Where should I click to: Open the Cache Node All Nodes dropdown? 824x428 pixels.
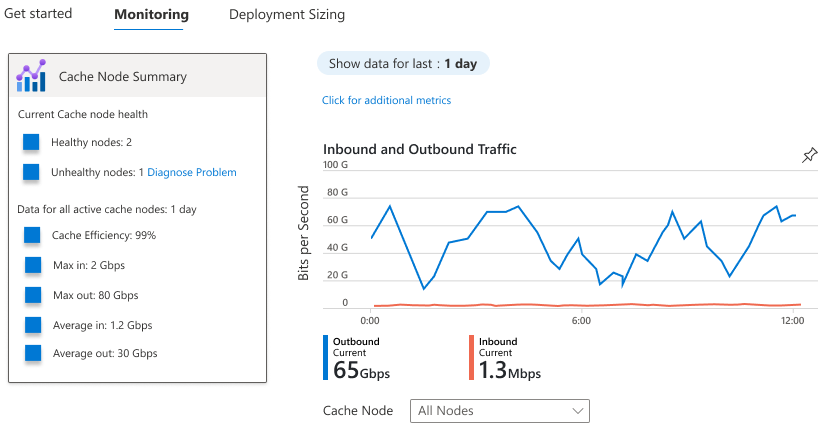[499, 410]
